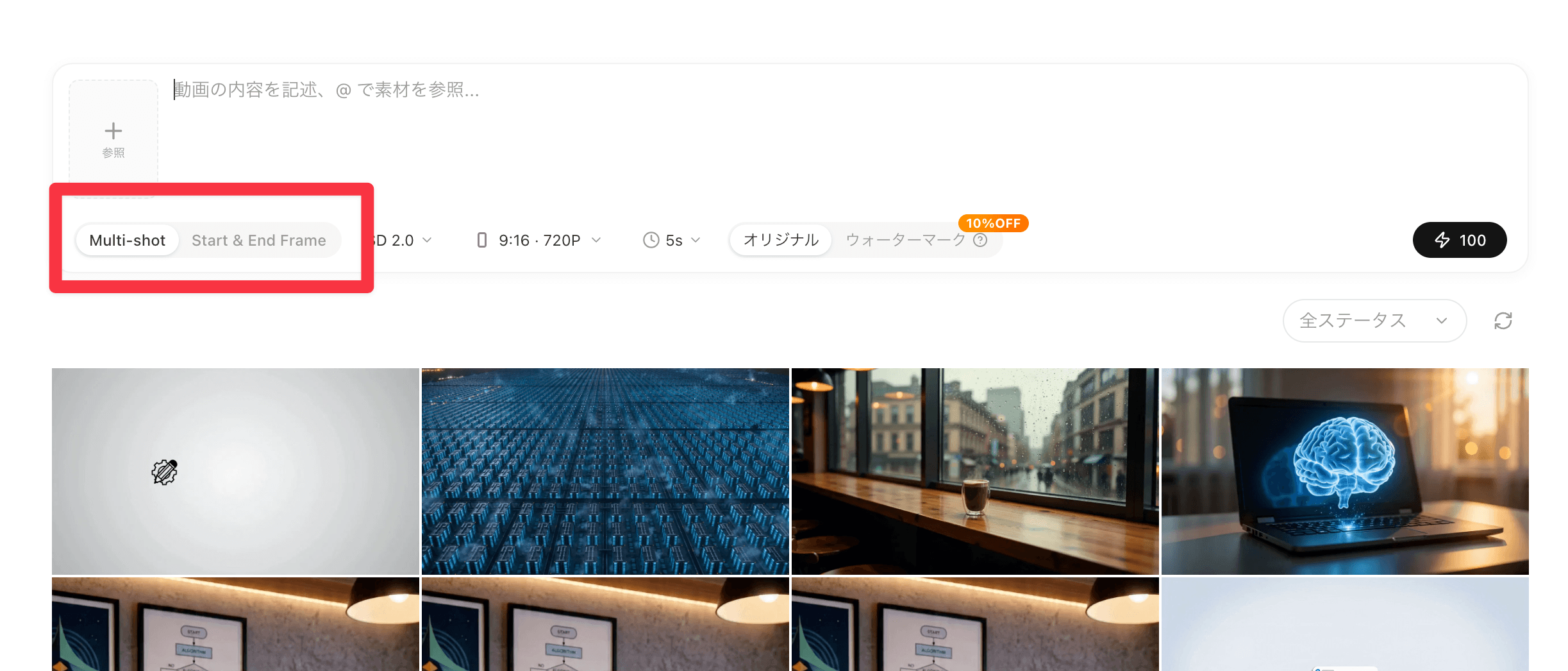The height and width of the screenshot is (671, 1568).
Task: Click the plus icon to add reference
Action: pos(113,132)
